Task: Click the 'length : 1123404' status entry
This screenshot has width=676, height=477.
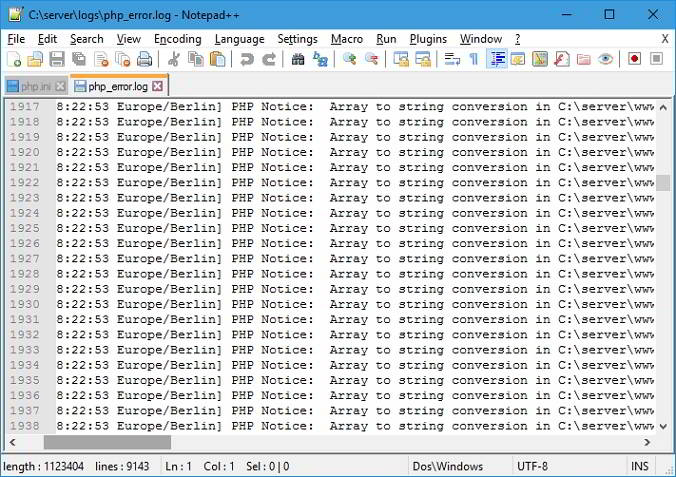Action: pos(44,466)
